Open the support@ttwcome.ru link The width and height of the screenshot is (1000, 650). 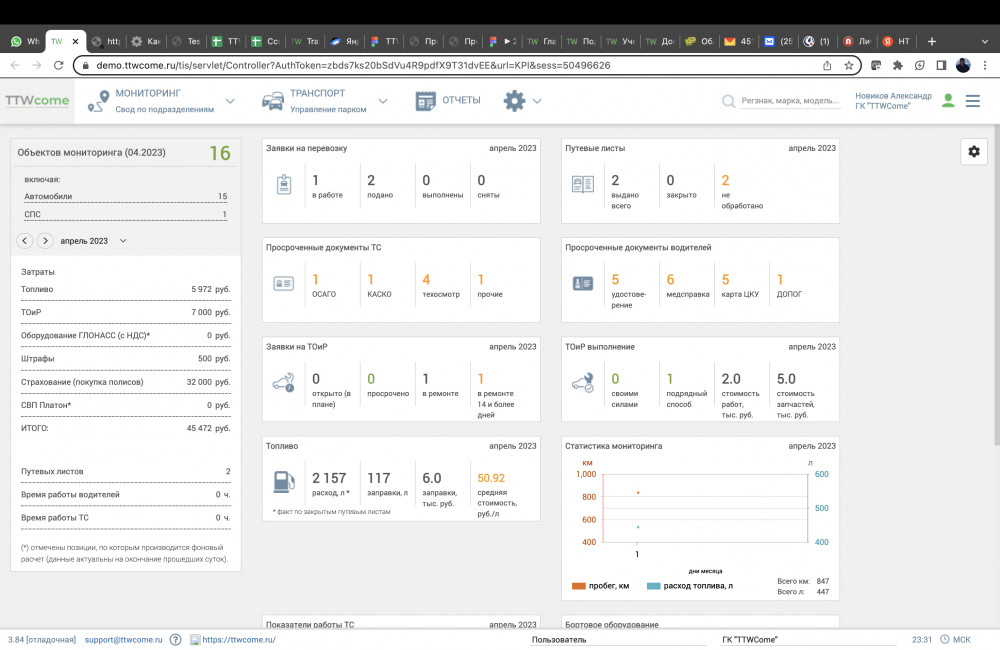pyautogui.click(x=122, y=639)
